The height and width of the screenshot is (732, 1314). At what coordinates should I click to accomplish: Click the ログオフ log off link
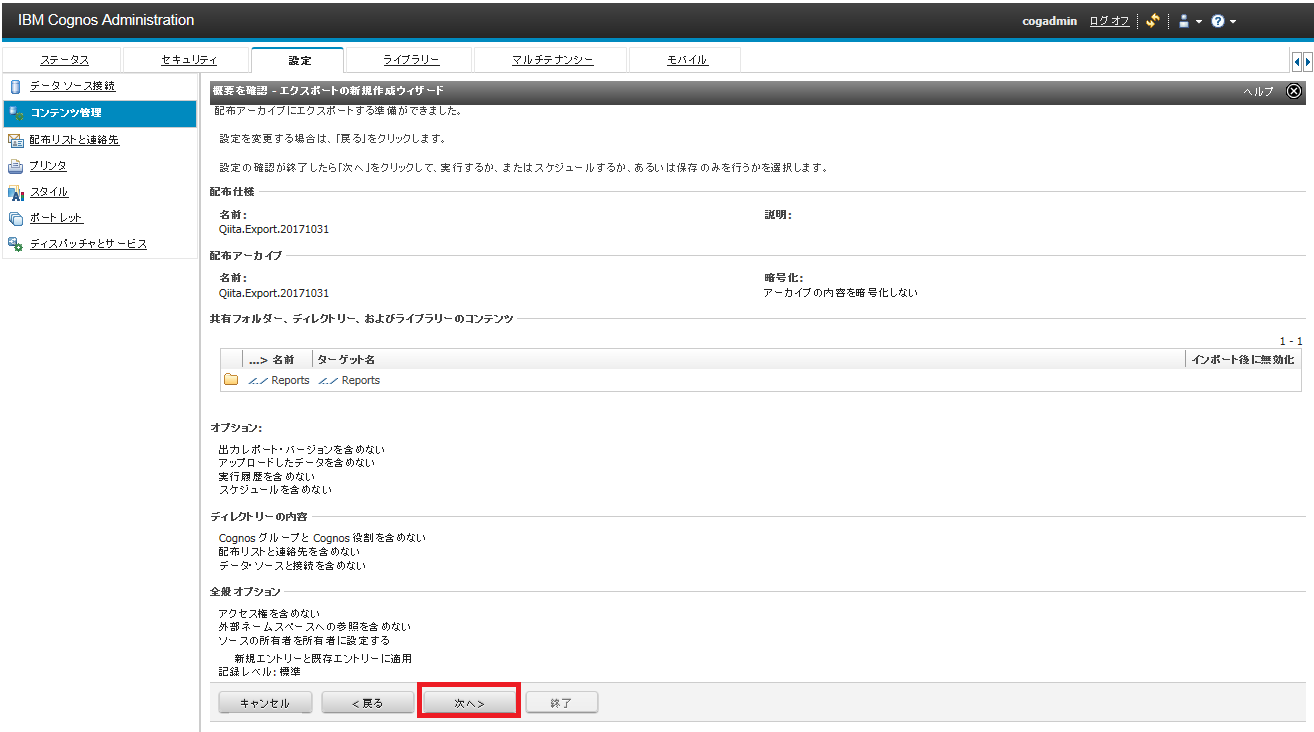[1110, 21]
